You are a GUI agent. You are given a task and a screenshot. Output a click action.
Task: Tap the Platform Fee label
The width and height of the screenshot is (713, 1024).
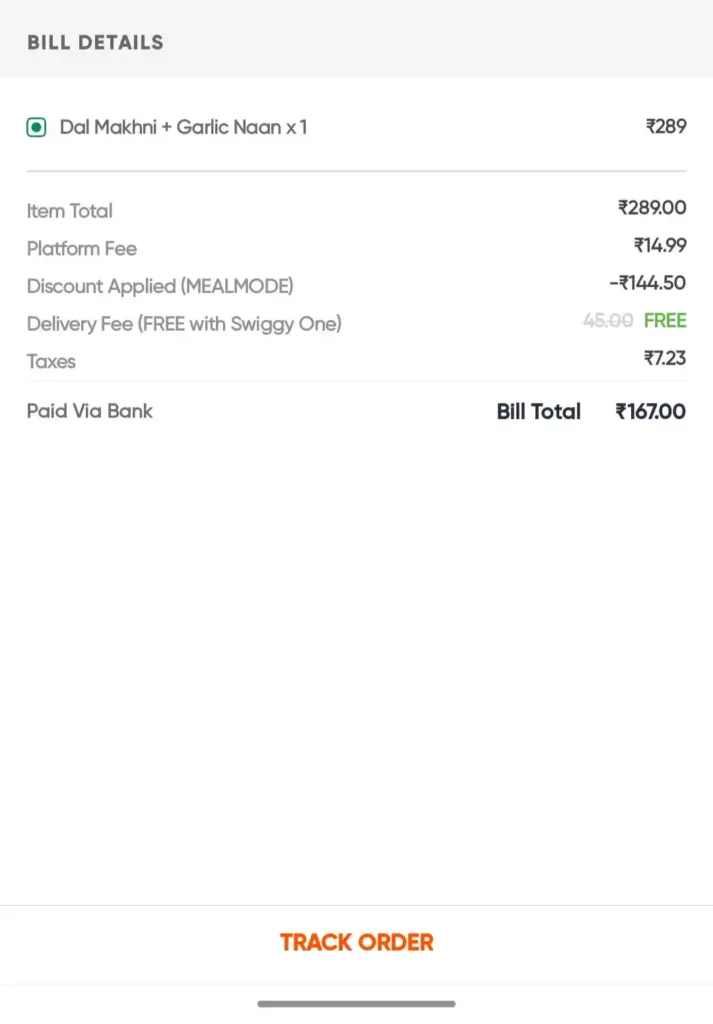click(82, 249)
